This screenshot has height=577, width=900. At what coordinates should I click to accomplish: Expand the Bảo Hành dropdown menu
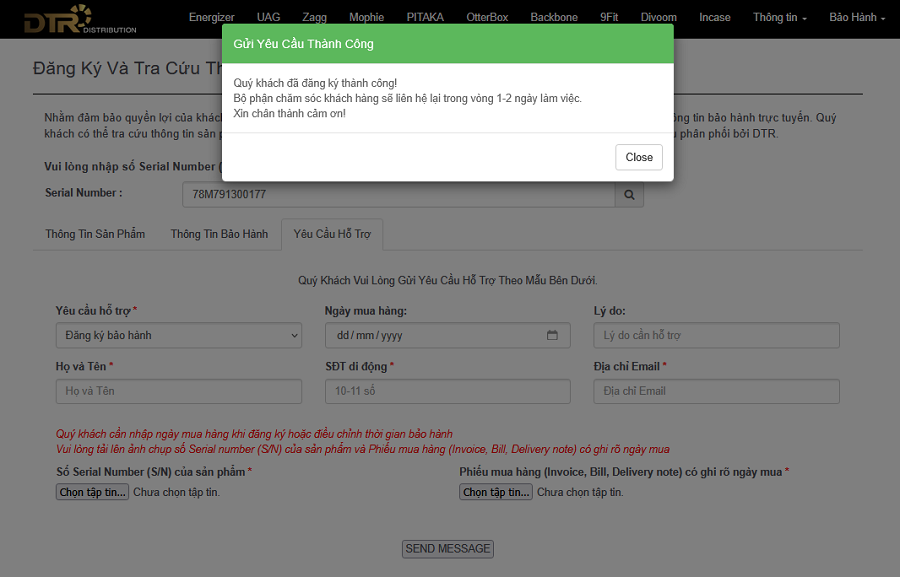(856, 18)
